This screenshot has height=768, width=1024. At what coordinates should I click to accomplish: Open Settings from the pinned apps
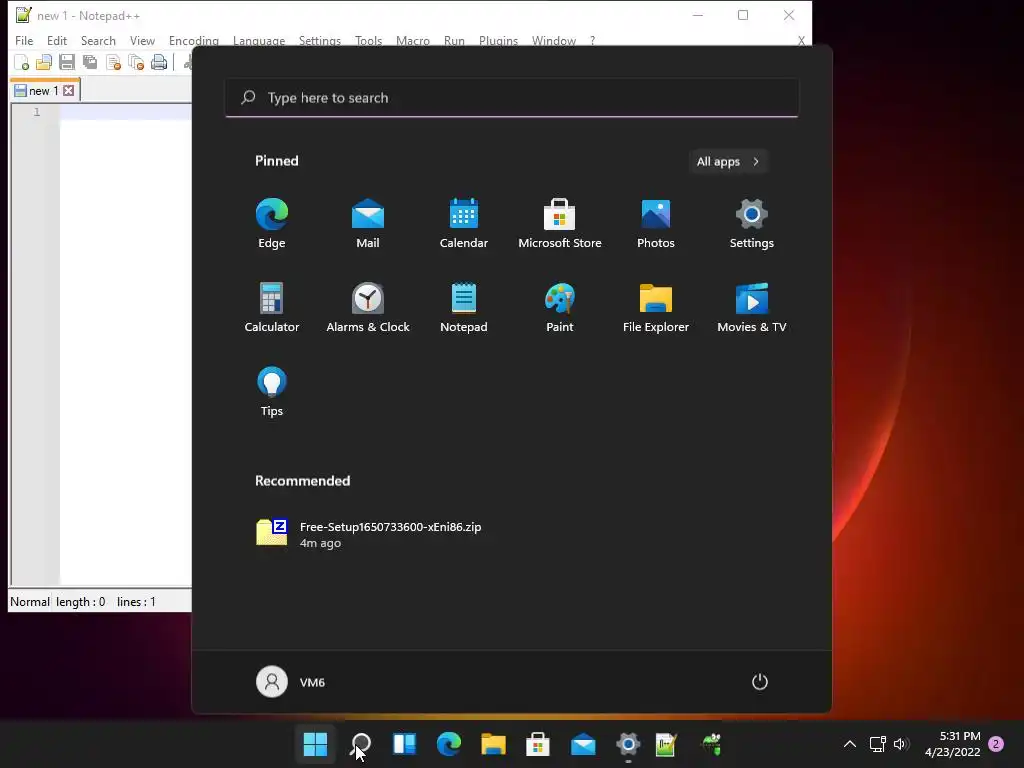752,223
